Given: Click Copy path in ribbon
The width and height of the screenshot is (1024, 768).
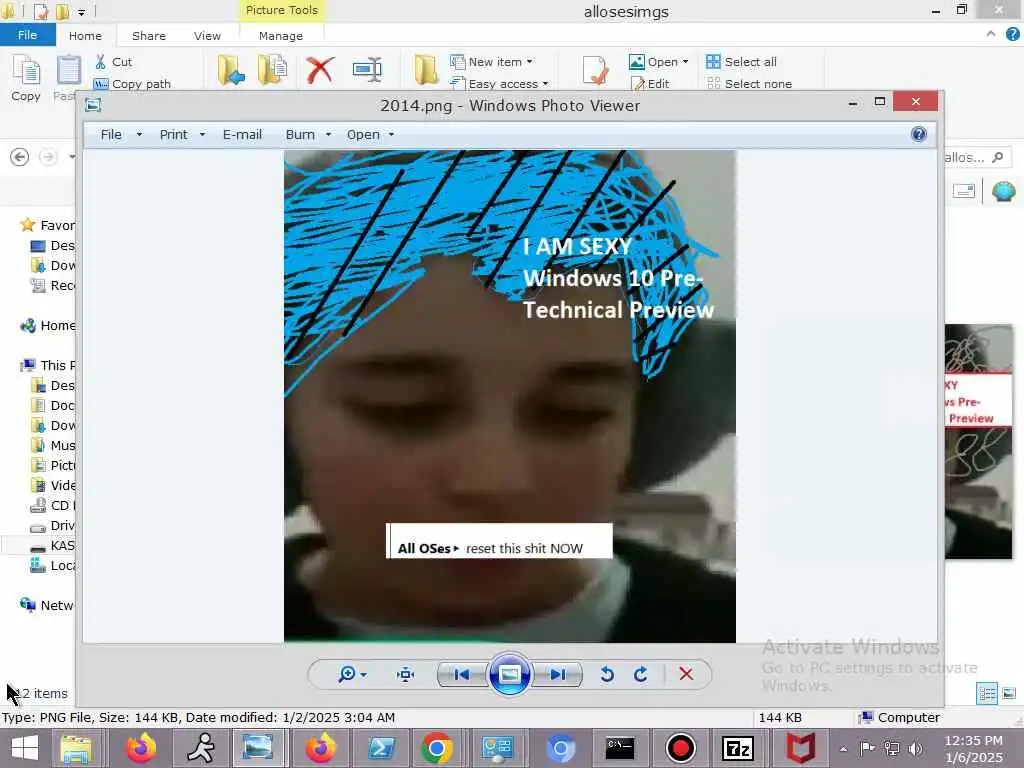Looking at the screenshot, I should coord(133,84).
